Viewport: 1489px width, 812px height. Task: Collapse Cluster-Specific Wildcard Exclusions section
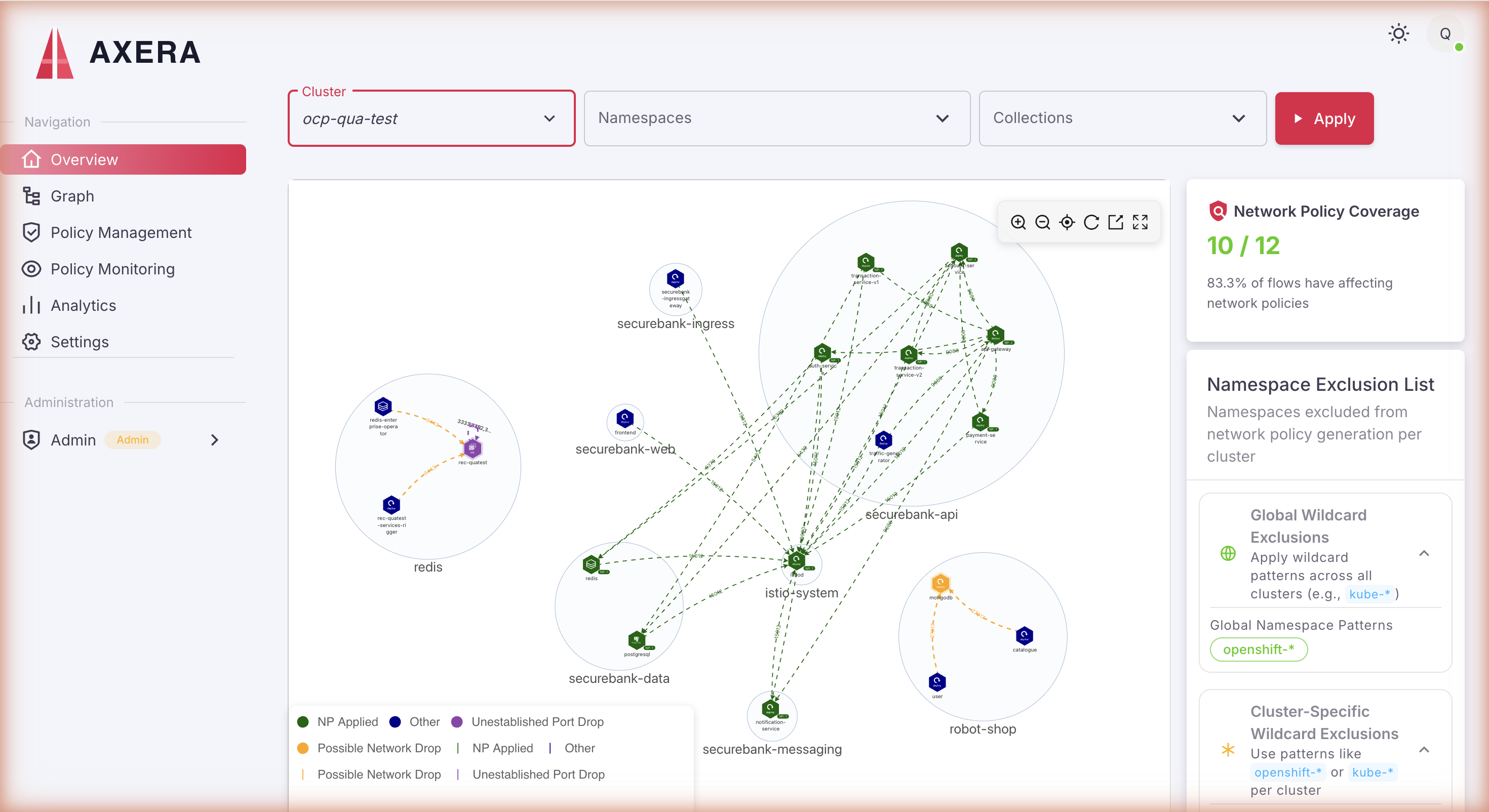pos(1424,750)
